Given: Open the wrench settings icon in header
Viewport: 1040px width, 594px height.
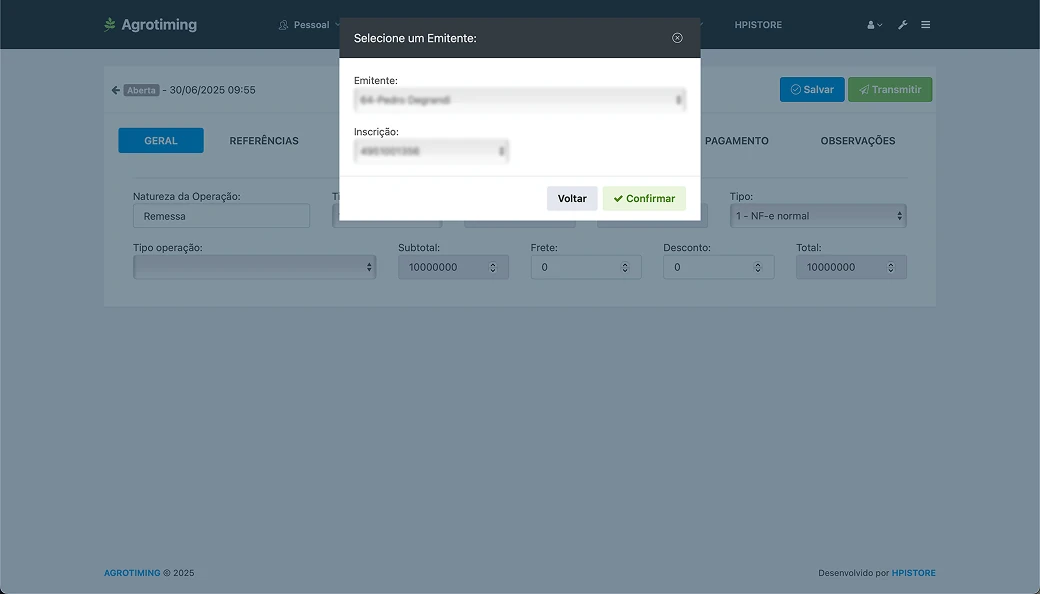Looking at the screenshot, I should 902,25.
